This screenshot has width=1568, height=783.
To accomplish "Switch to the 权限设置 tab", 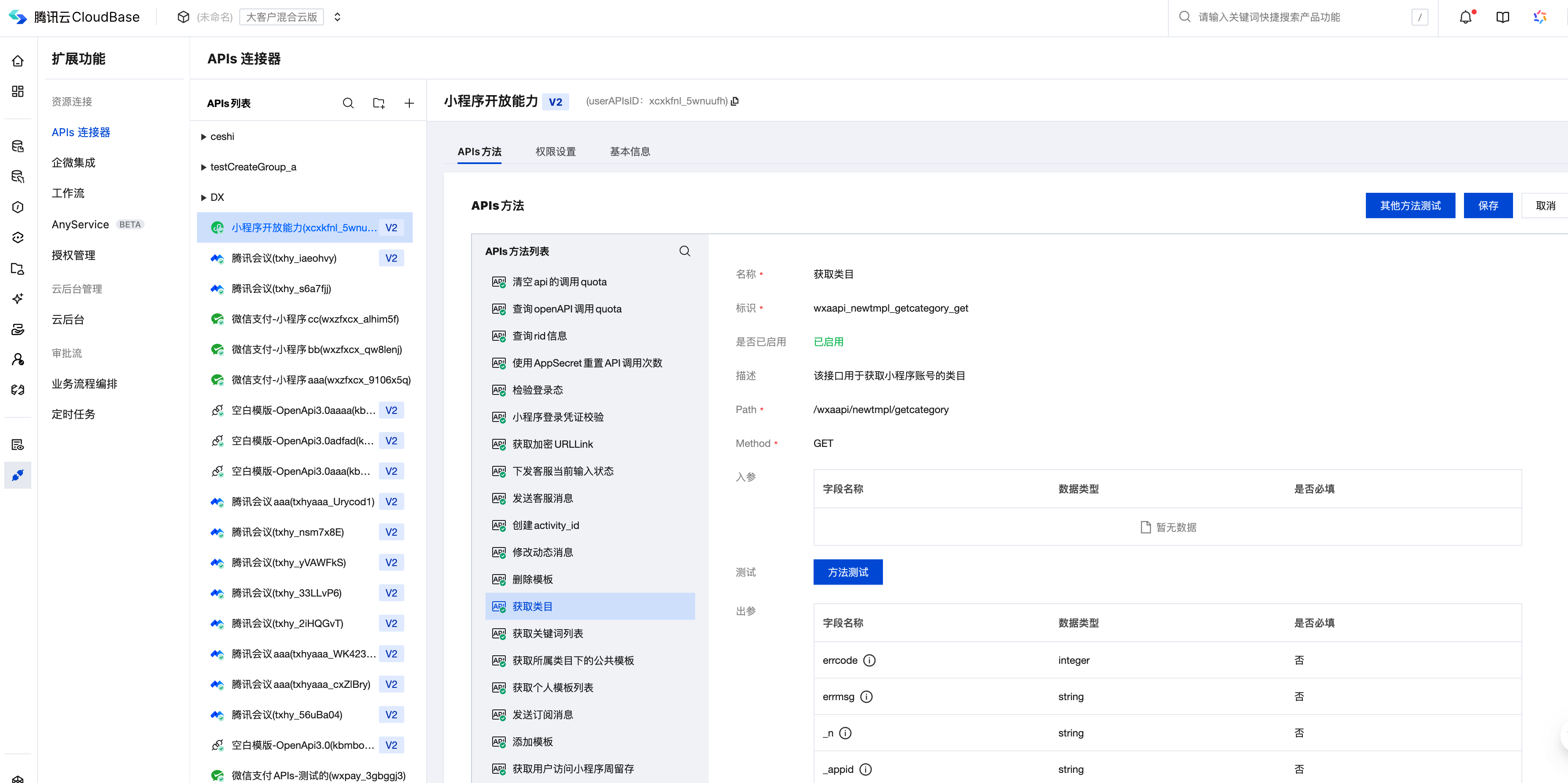I will (x=555, y=151).
